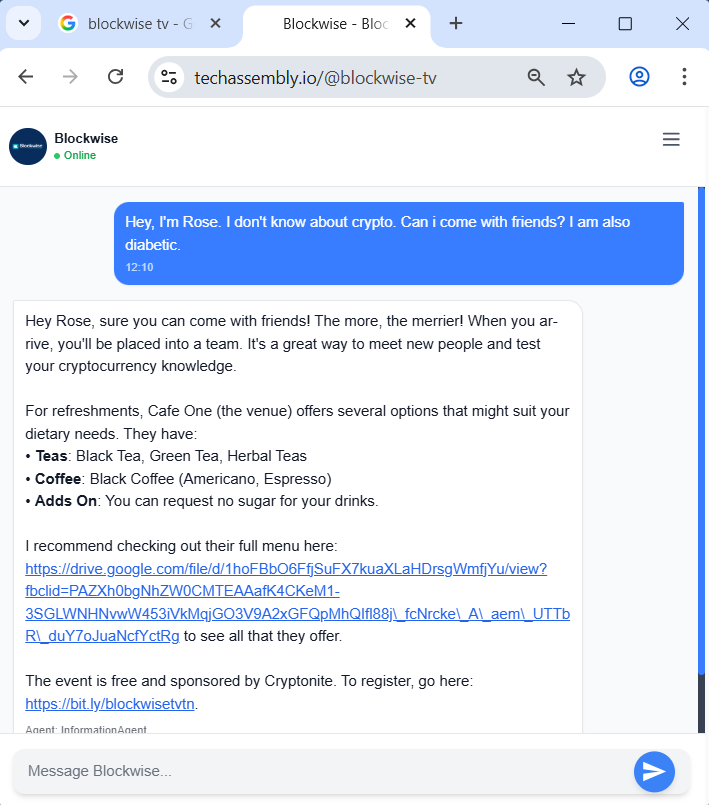
Task: Open a new browser tab
Action: 456,23
